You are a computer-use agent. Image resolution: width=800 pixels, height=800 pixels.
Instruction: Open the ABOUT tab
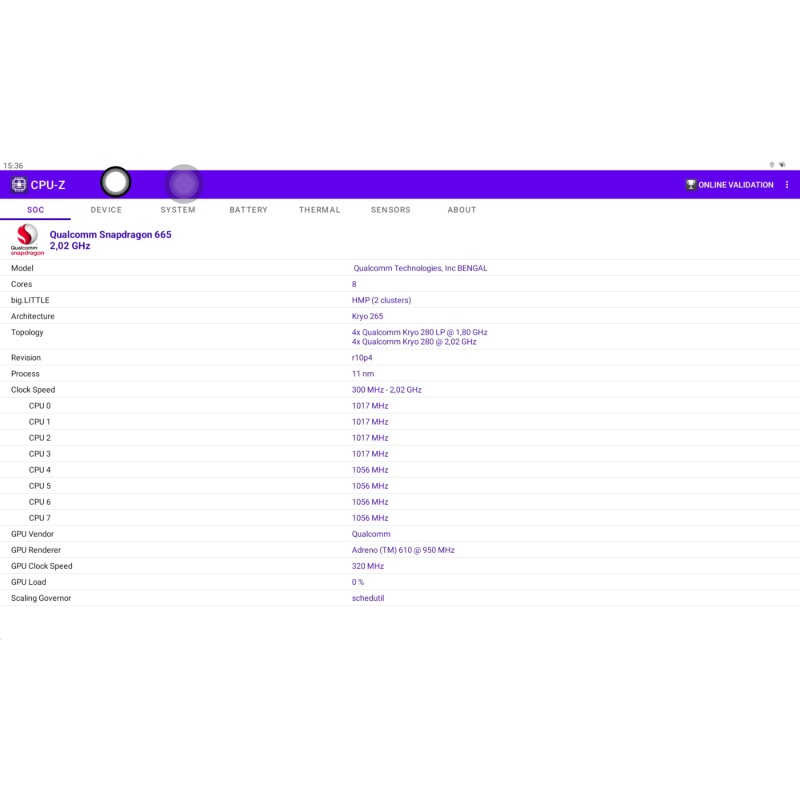462,210
